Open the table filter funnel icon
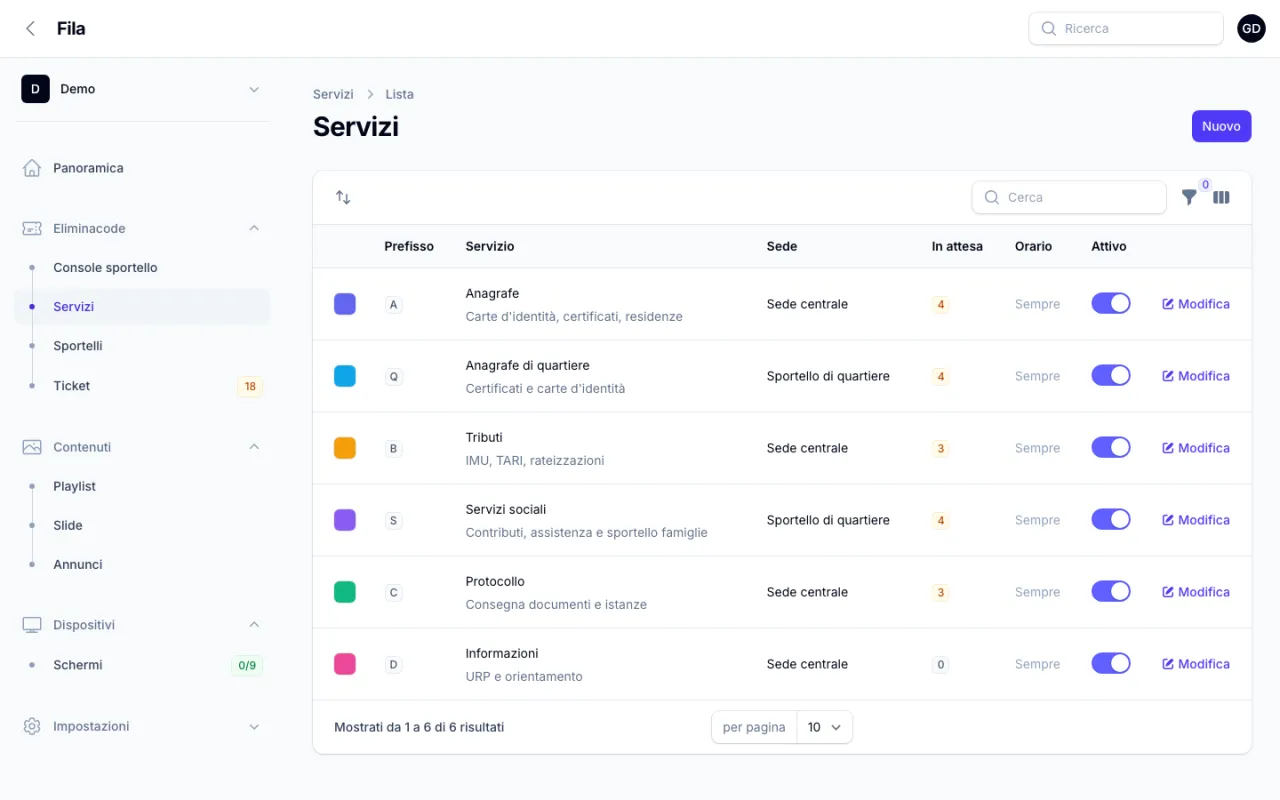 coord(1189,198)
